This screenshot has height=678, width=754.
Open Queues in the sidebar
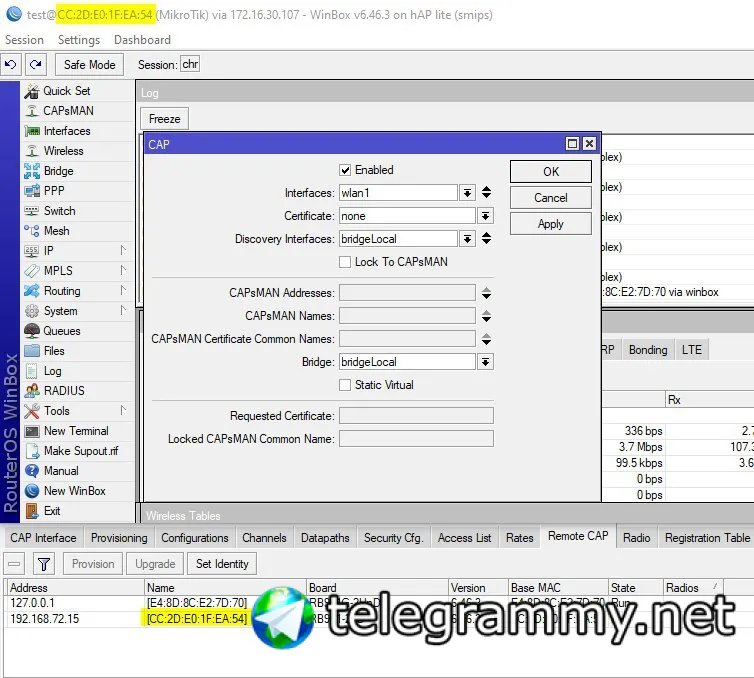62,331
